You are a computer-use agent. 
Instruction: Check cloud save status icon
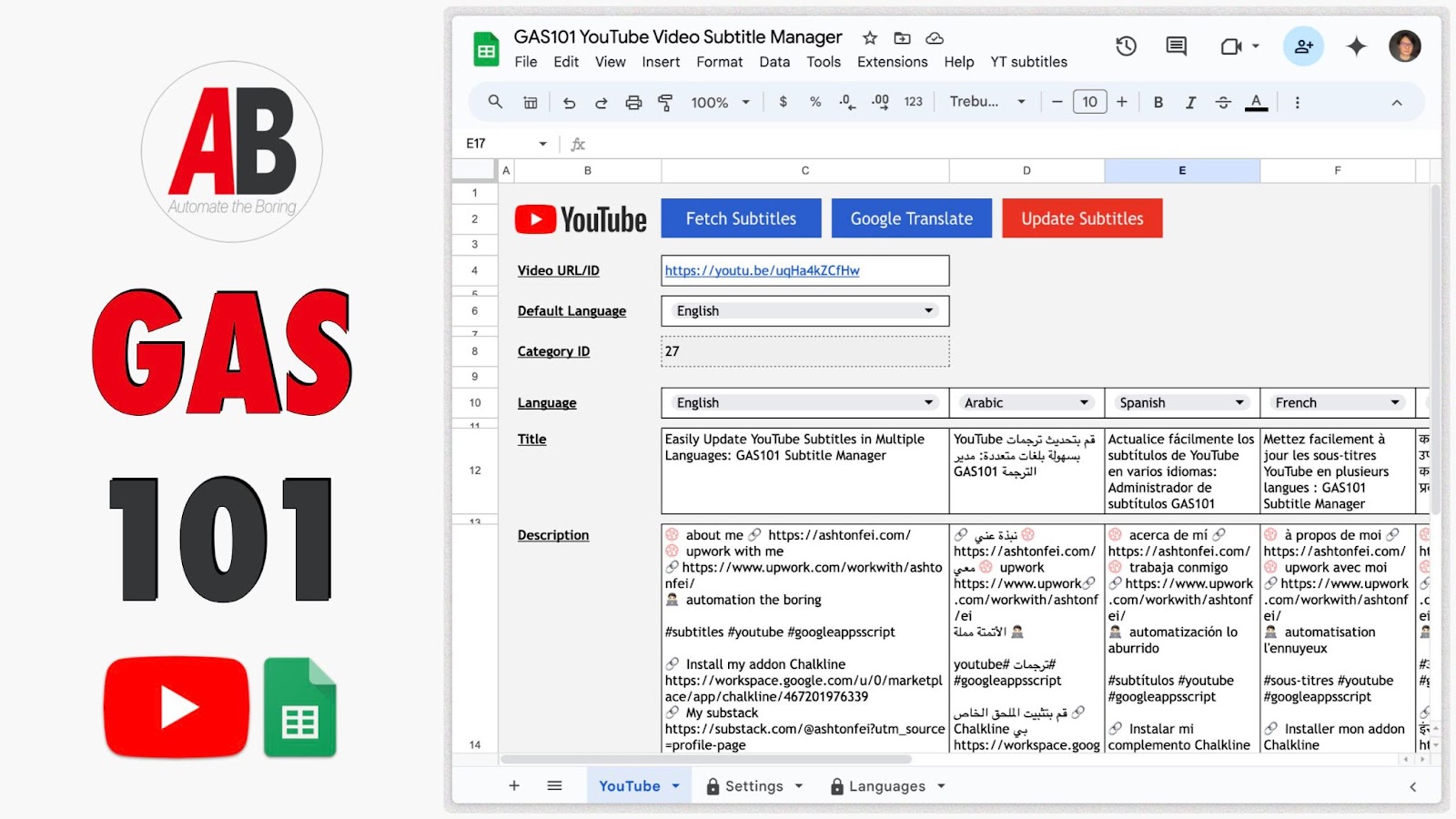[935, 37]
